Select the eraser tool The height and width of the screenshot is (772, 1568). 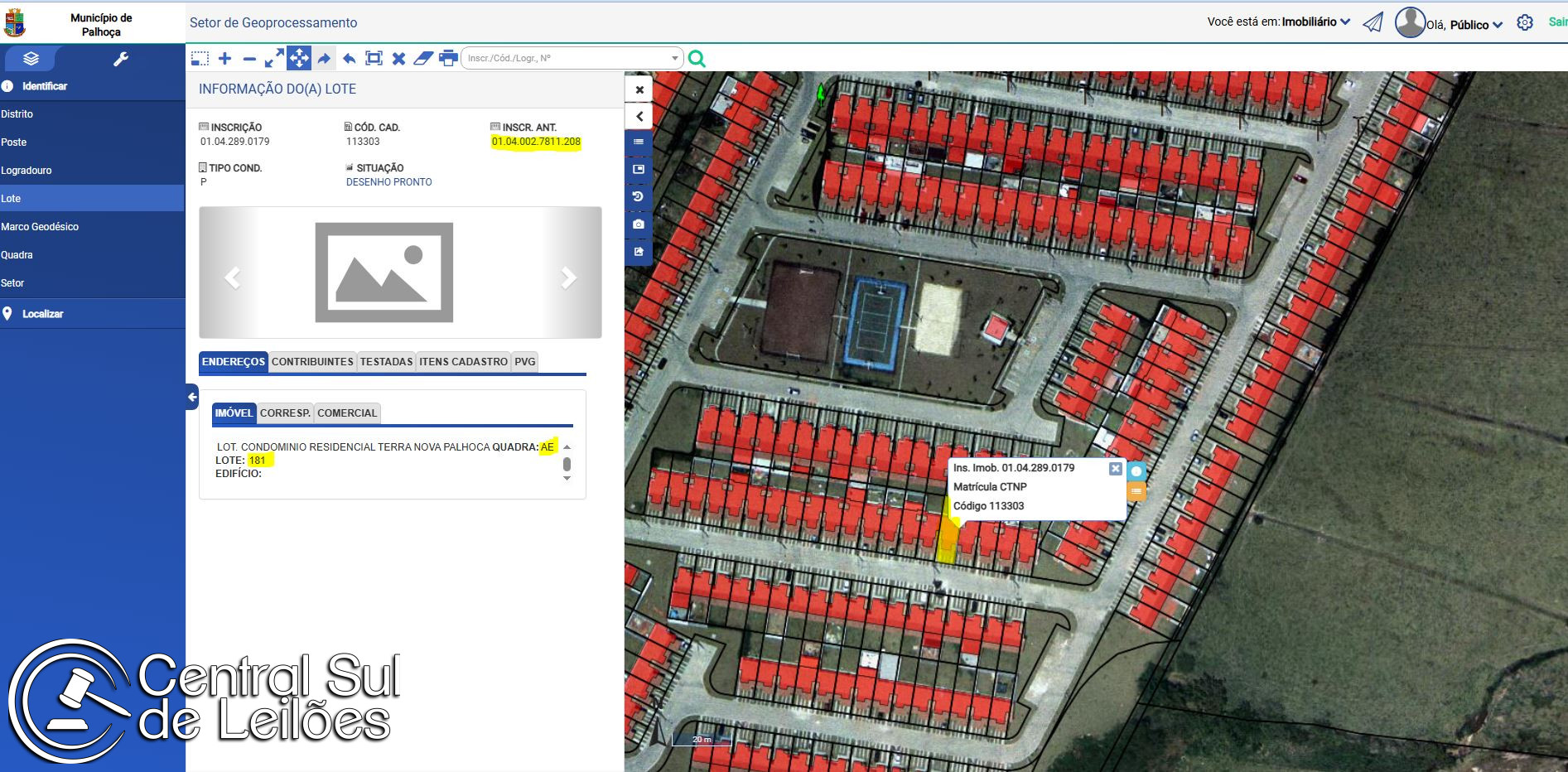423,58
